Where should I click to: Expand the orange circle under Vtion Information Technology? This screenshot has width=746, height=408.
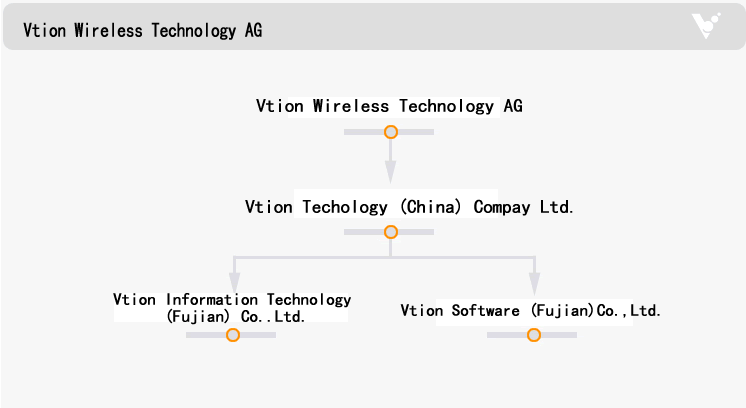(x=233, y=335)
